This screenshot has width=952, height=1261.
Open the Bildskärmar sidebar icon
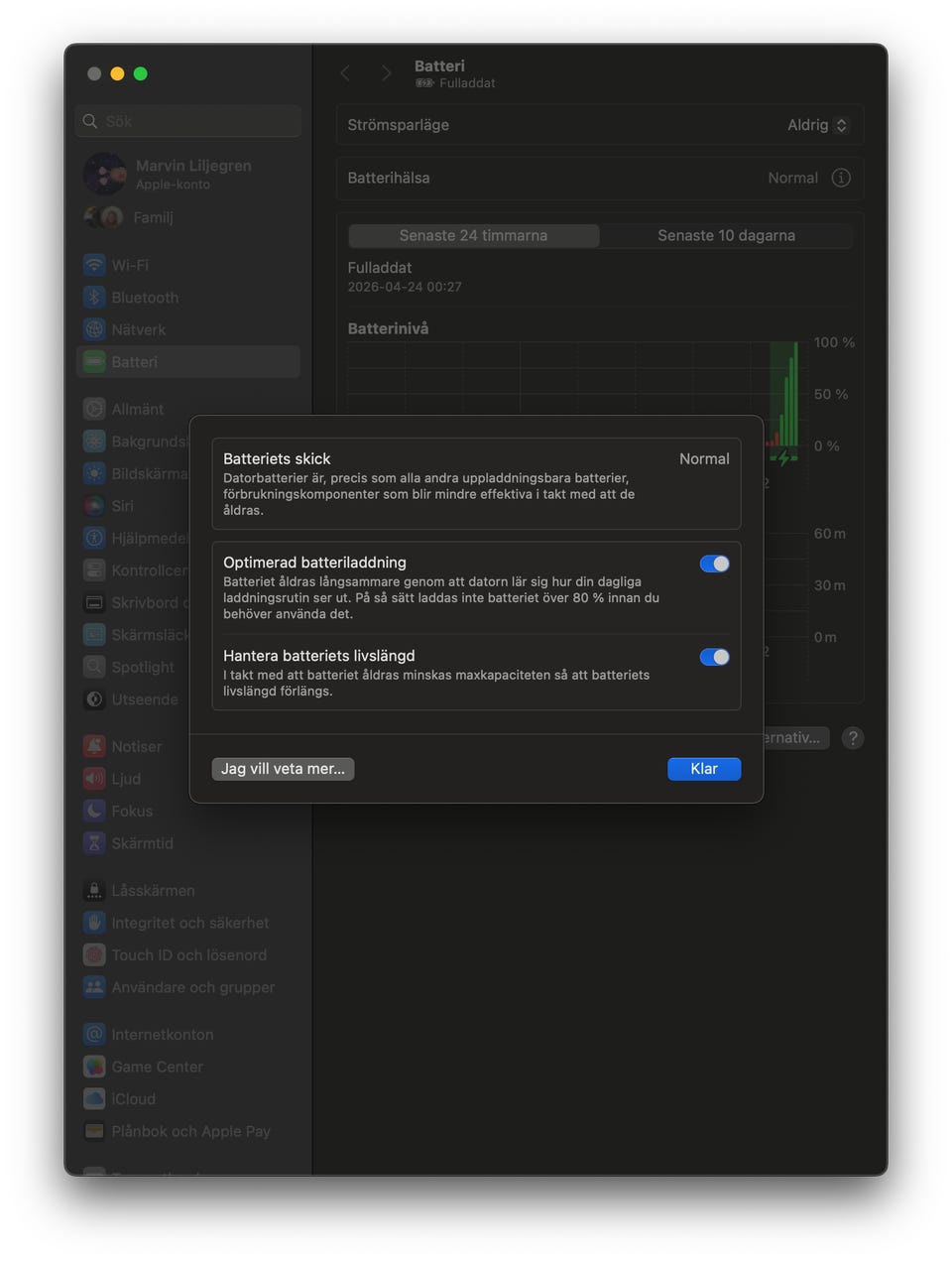94,473
